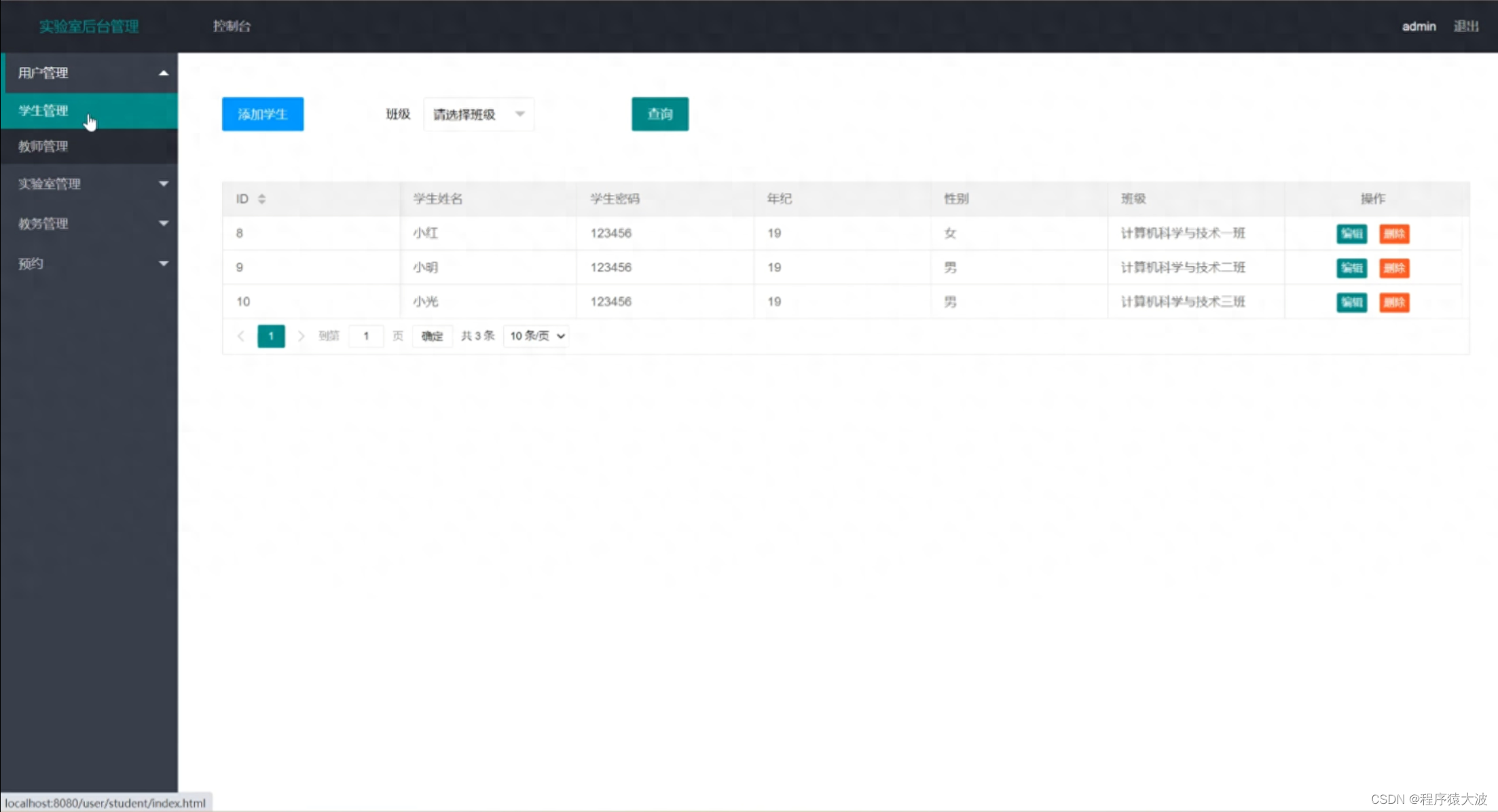Open the 请选择班级 class dropdown

coord(478,114)
